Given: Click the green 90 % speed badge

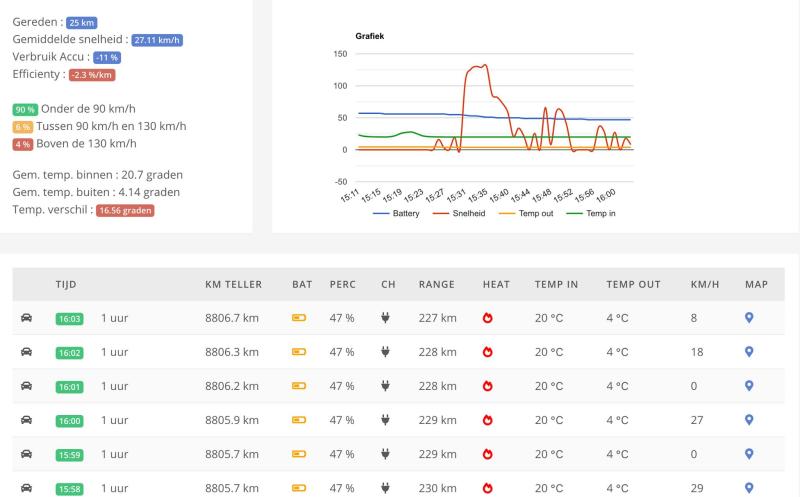Looking at the screenshot, I should (x=25, y=109).
